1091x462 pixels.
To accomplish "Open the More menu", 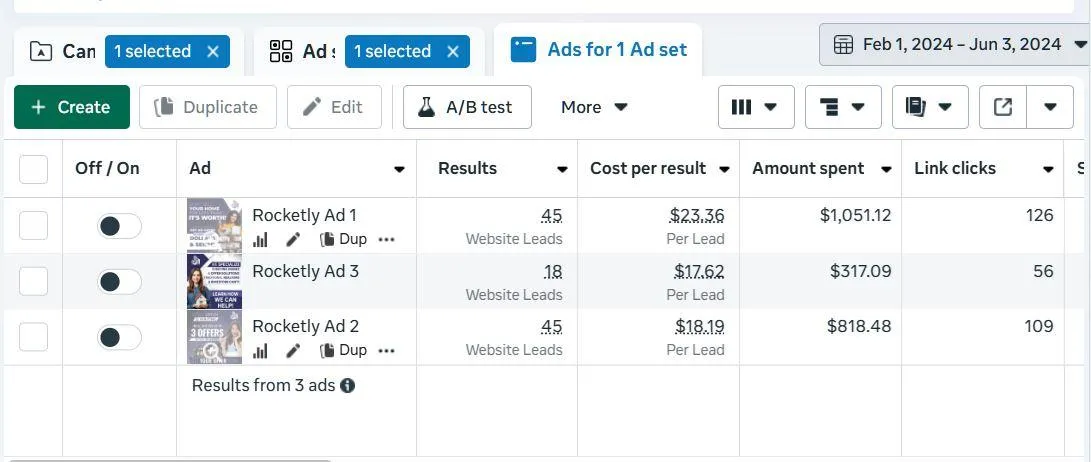I will pyautogui.click(x=594, y=107).
